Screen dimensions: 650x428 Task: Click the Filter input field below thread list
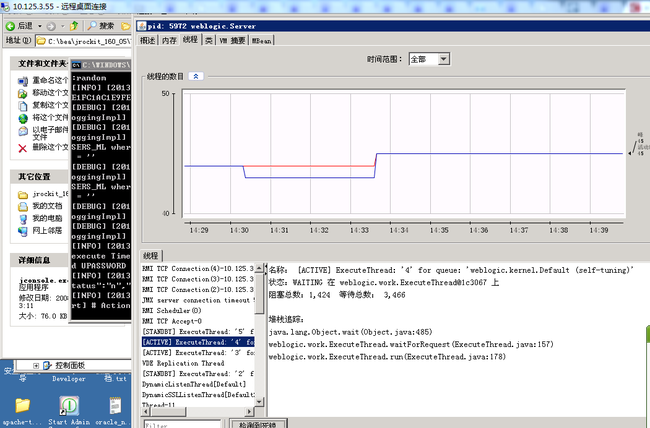[x=182, y=424]
